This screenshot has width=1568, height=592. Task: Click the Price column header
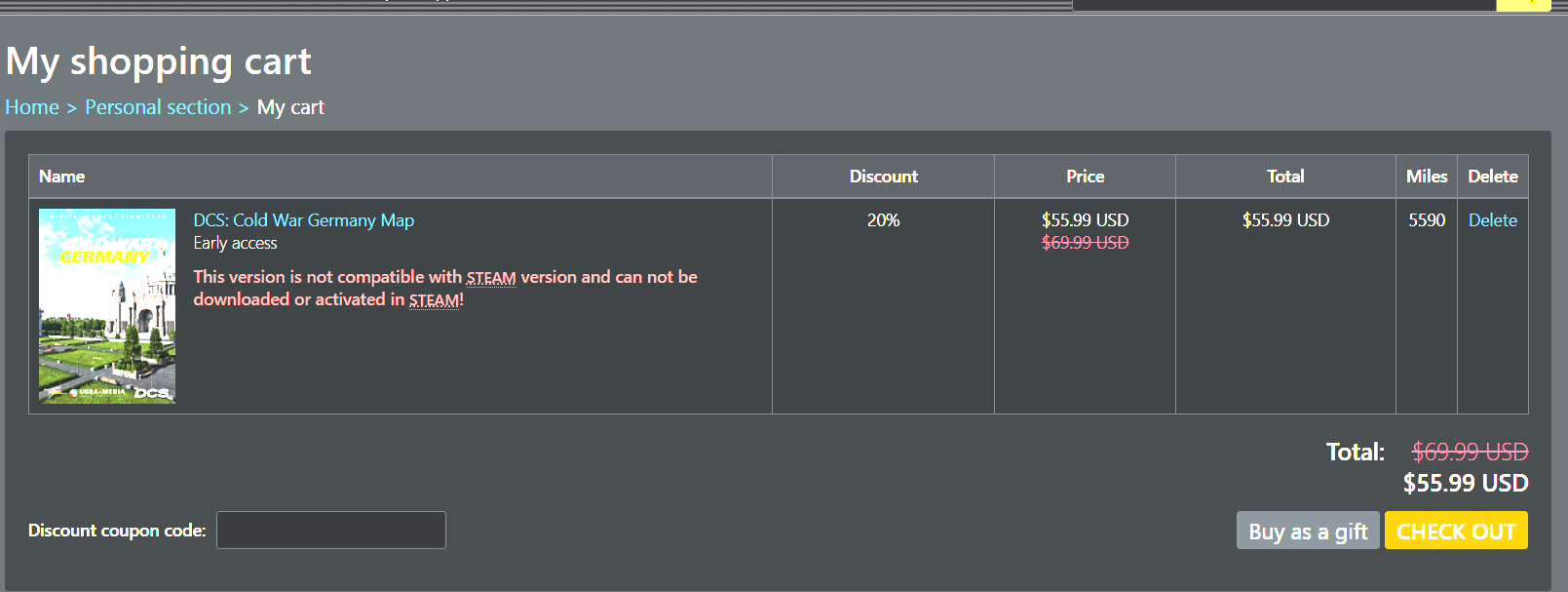click(1085, 177)
